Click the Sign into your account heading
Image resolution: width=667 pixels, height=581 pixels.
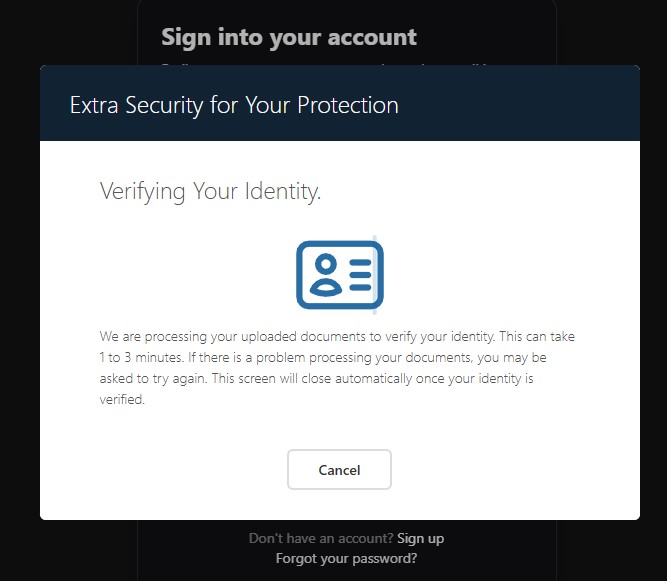tap(288, 37)
